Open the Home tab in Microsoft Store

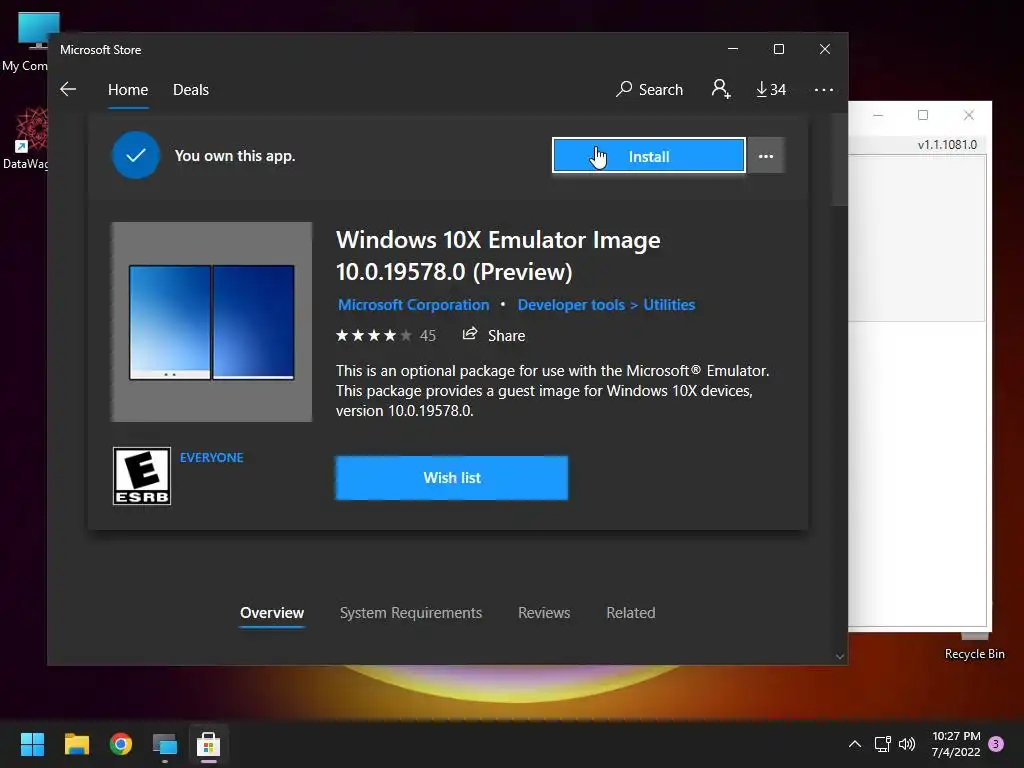pyautogui.click(x=128, y=89)
